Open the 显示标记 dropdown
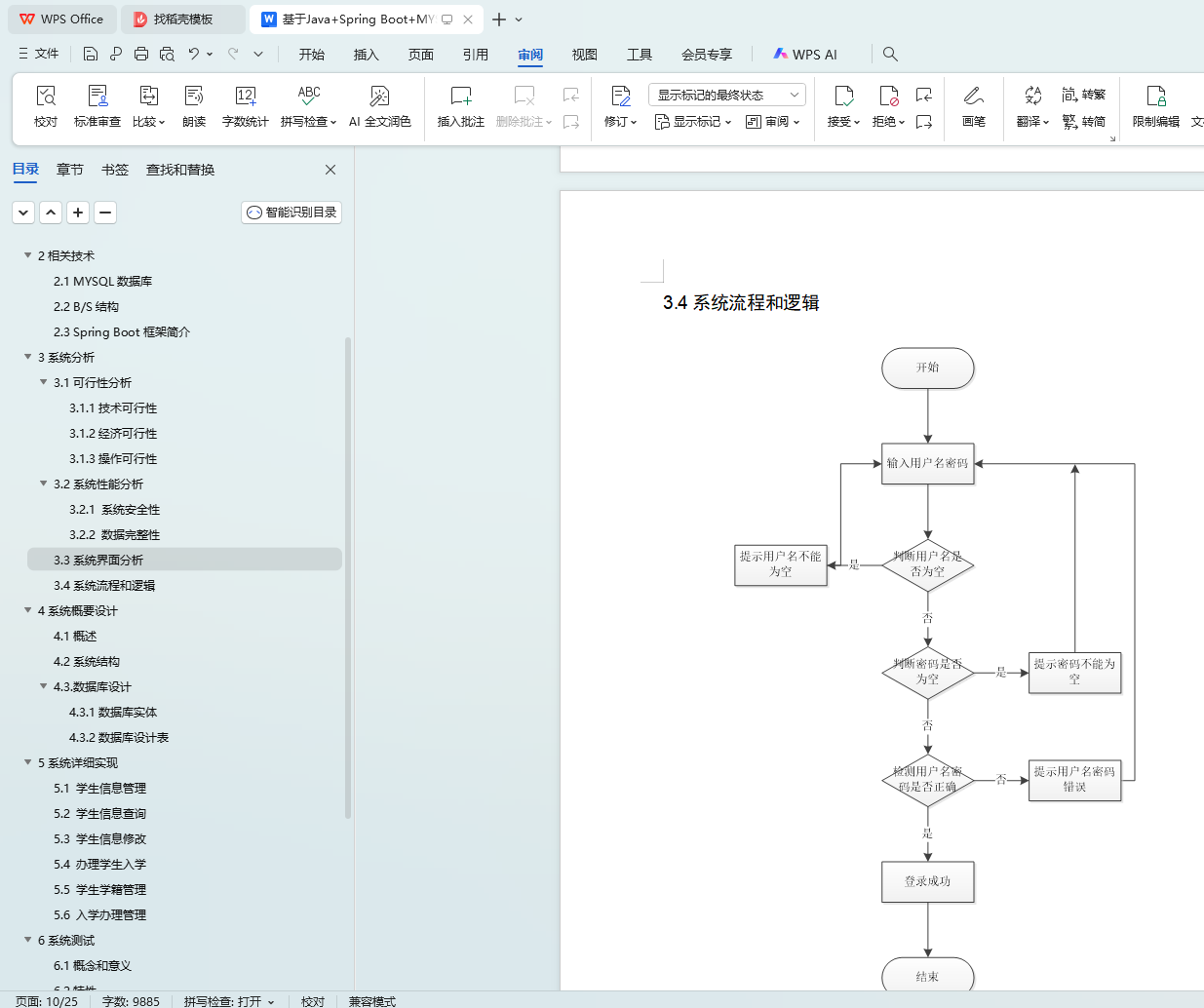Image resolution: width=1204 pixels, height=1008 pixels. pyautogui.click(x=693, y=122)
